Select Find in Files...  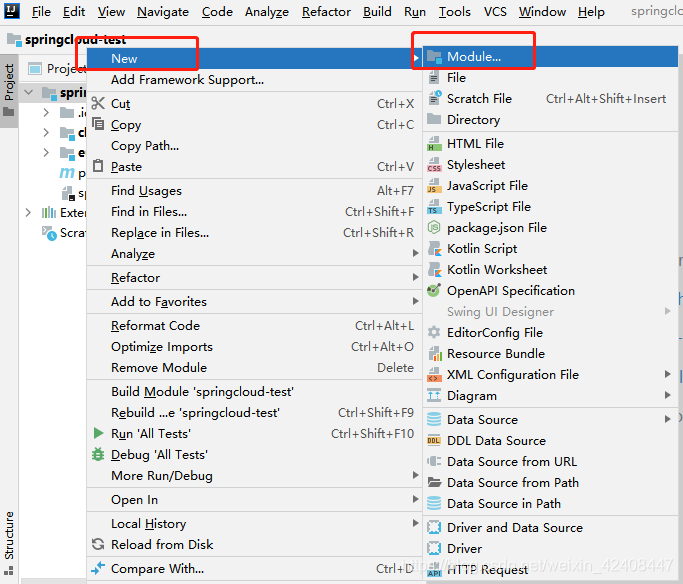point(254,212)
